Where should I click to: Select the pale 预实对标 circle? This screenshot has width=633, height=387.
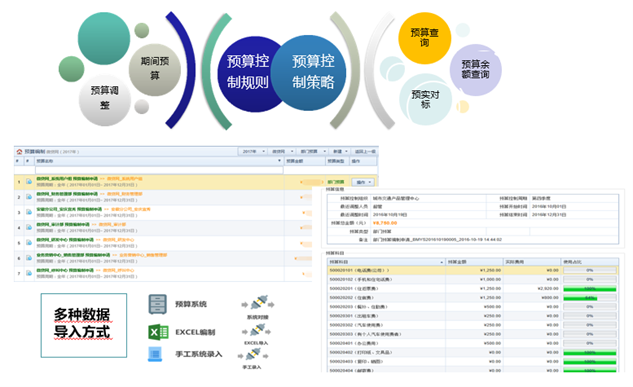click(x=425, y=99)
